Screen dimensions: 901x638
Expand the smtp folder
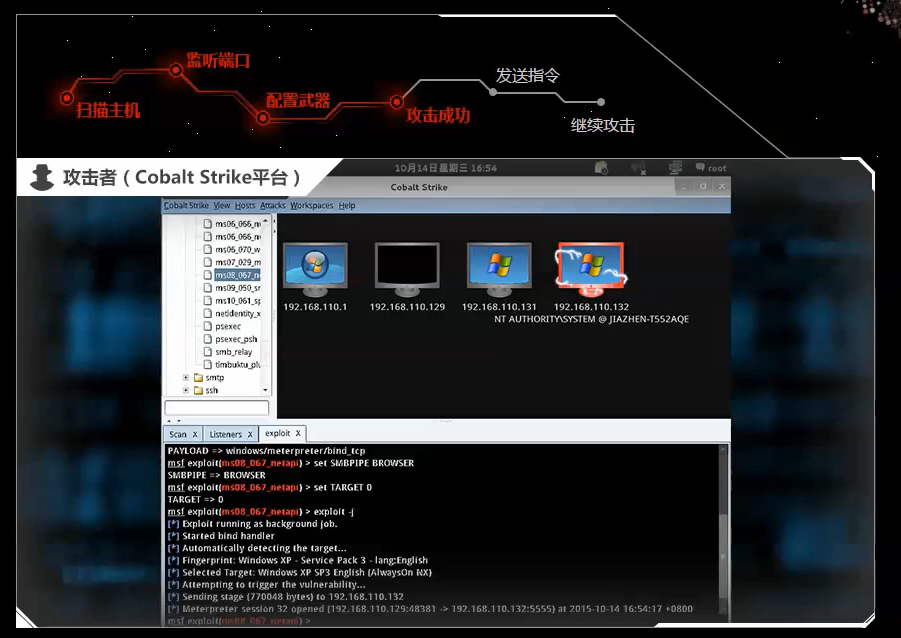point(186,378)
